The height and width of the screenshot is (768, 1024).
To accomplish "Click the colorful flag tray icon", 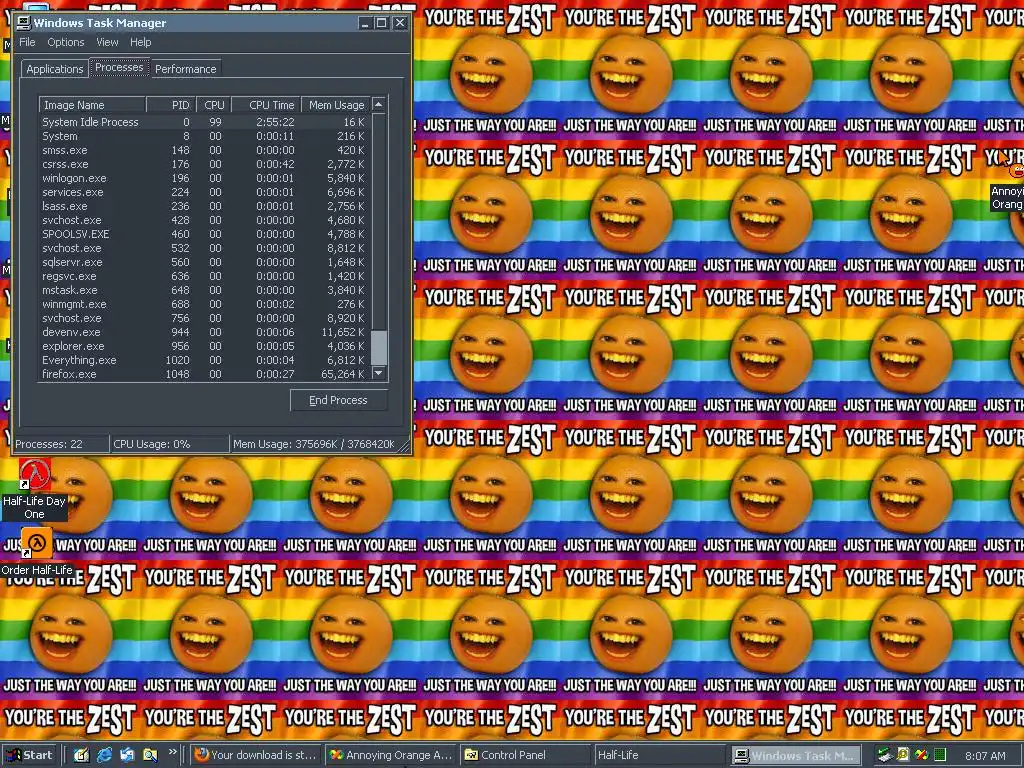I will (921, 755).
